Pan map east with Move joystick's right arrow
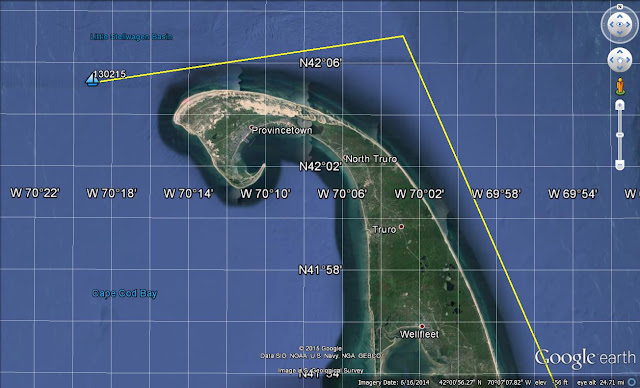The image size is (640, 388). (x=628, y=60)
